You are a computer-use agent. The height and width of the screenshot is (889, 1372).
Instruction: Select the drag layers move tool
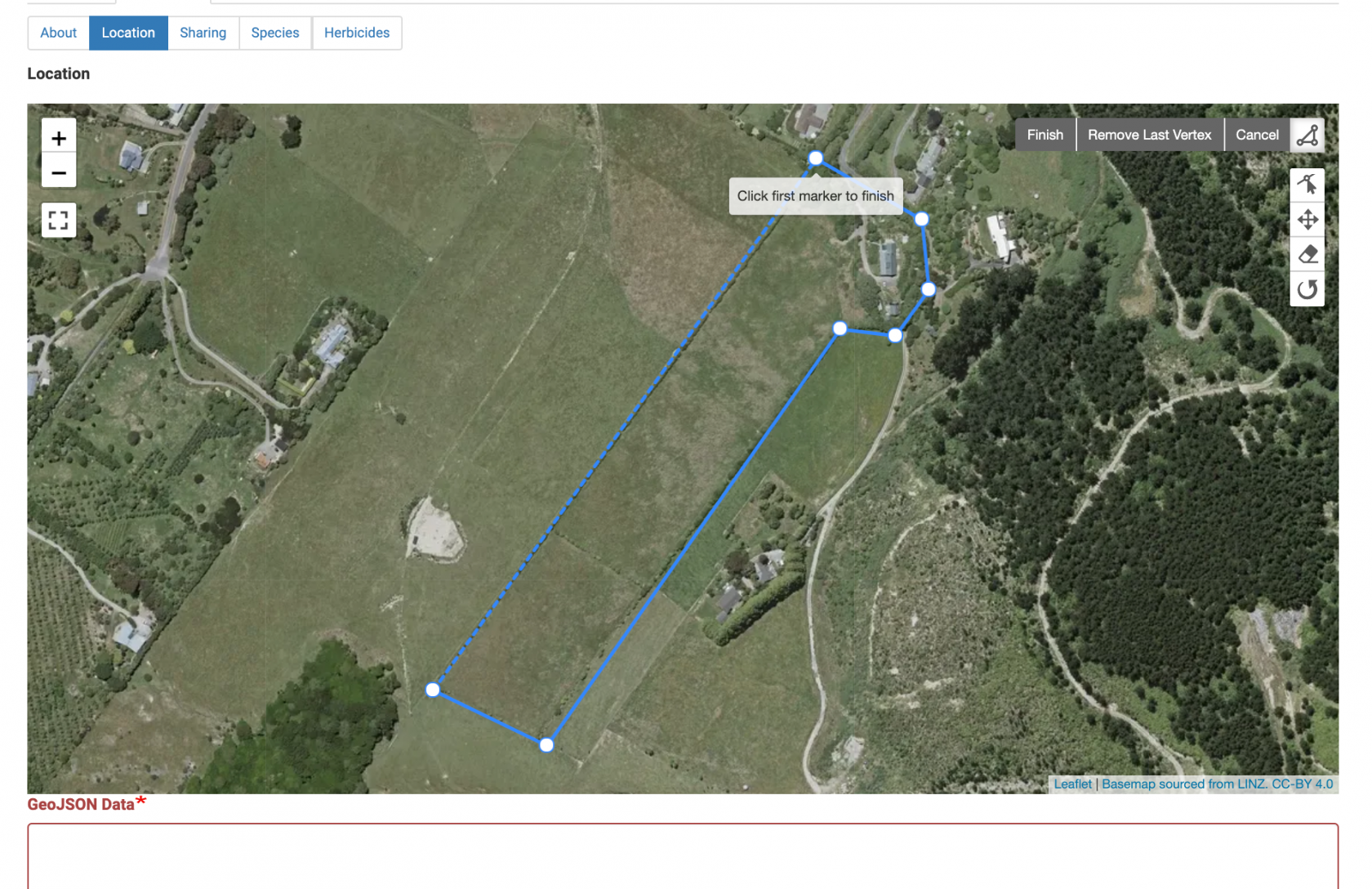1307,220
